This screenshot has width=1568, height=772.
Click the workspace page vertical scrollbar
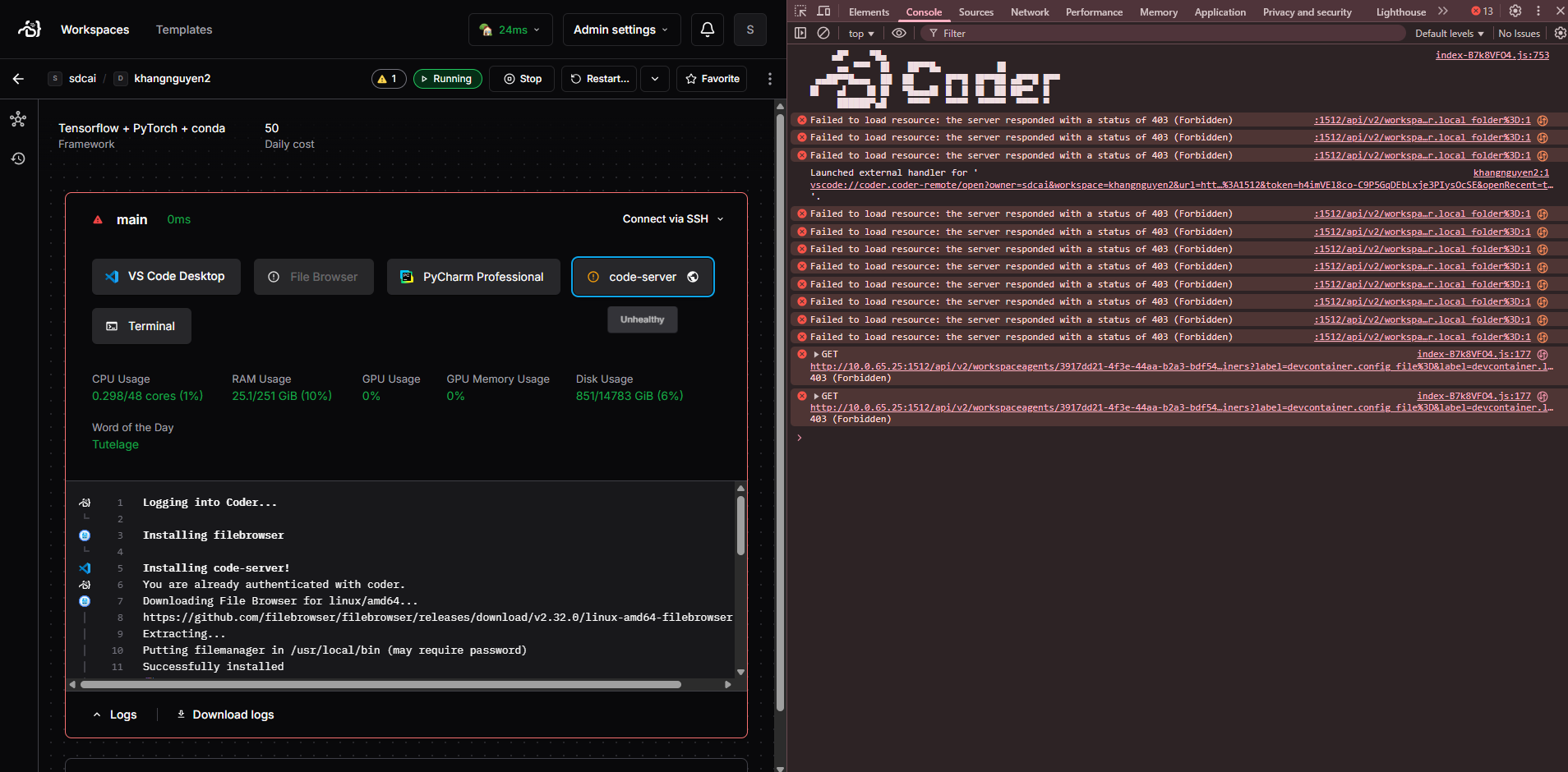pyautogui.click(x=780, y=411)
